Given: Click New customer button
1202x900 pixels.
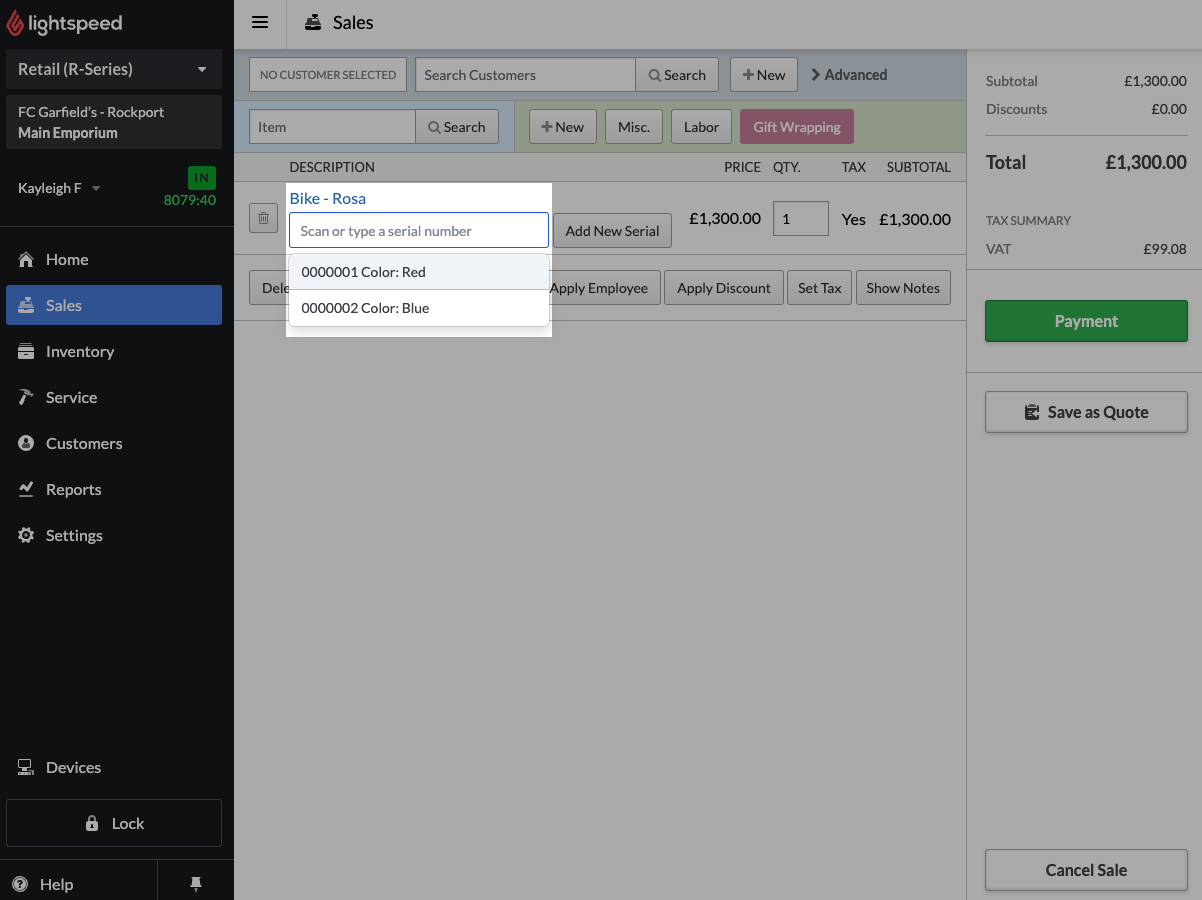Looking at the screenshot, I should click(x=764, y=75).
